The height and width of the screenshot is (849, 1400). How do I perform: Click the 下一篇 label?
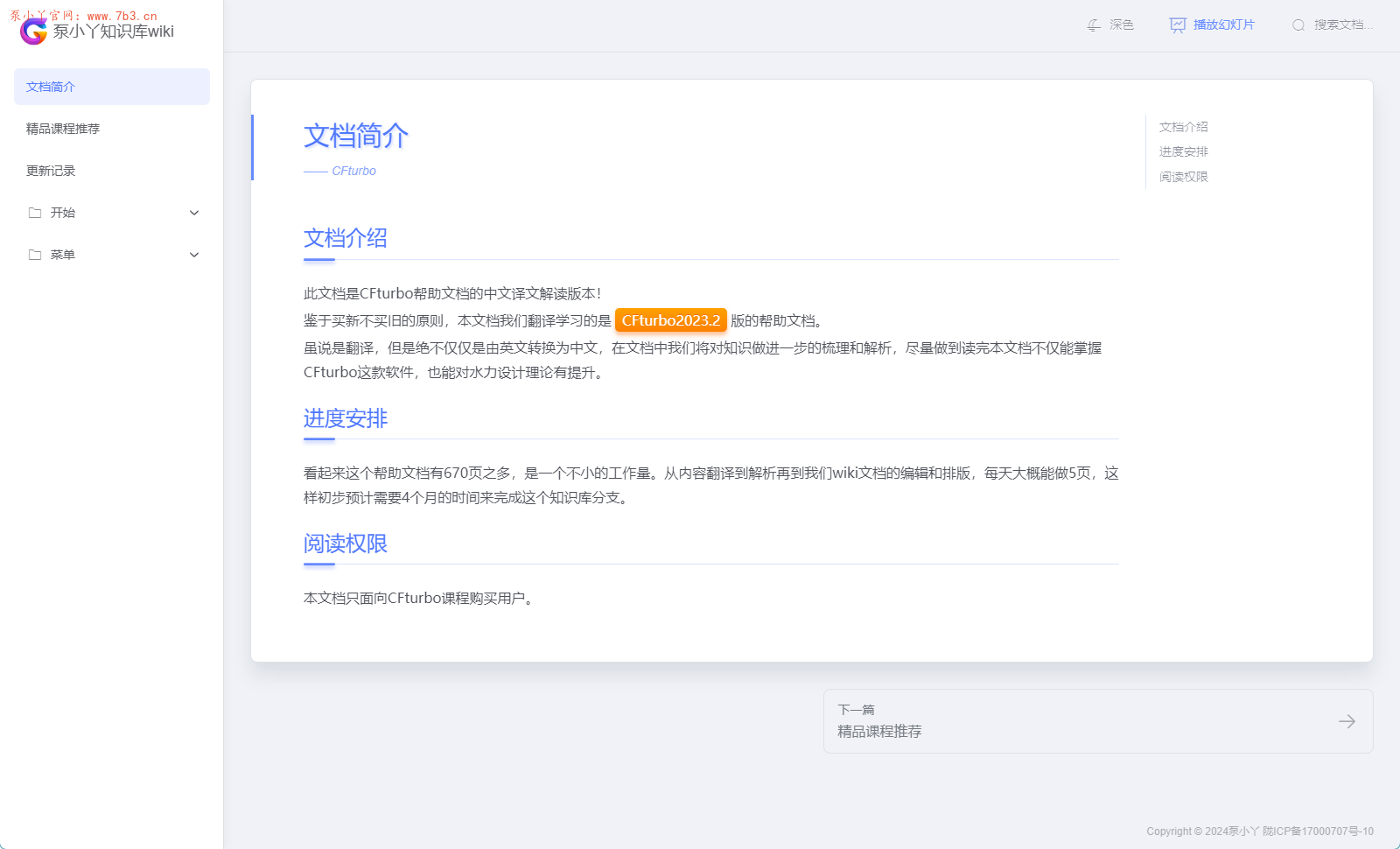coord(856,710)
